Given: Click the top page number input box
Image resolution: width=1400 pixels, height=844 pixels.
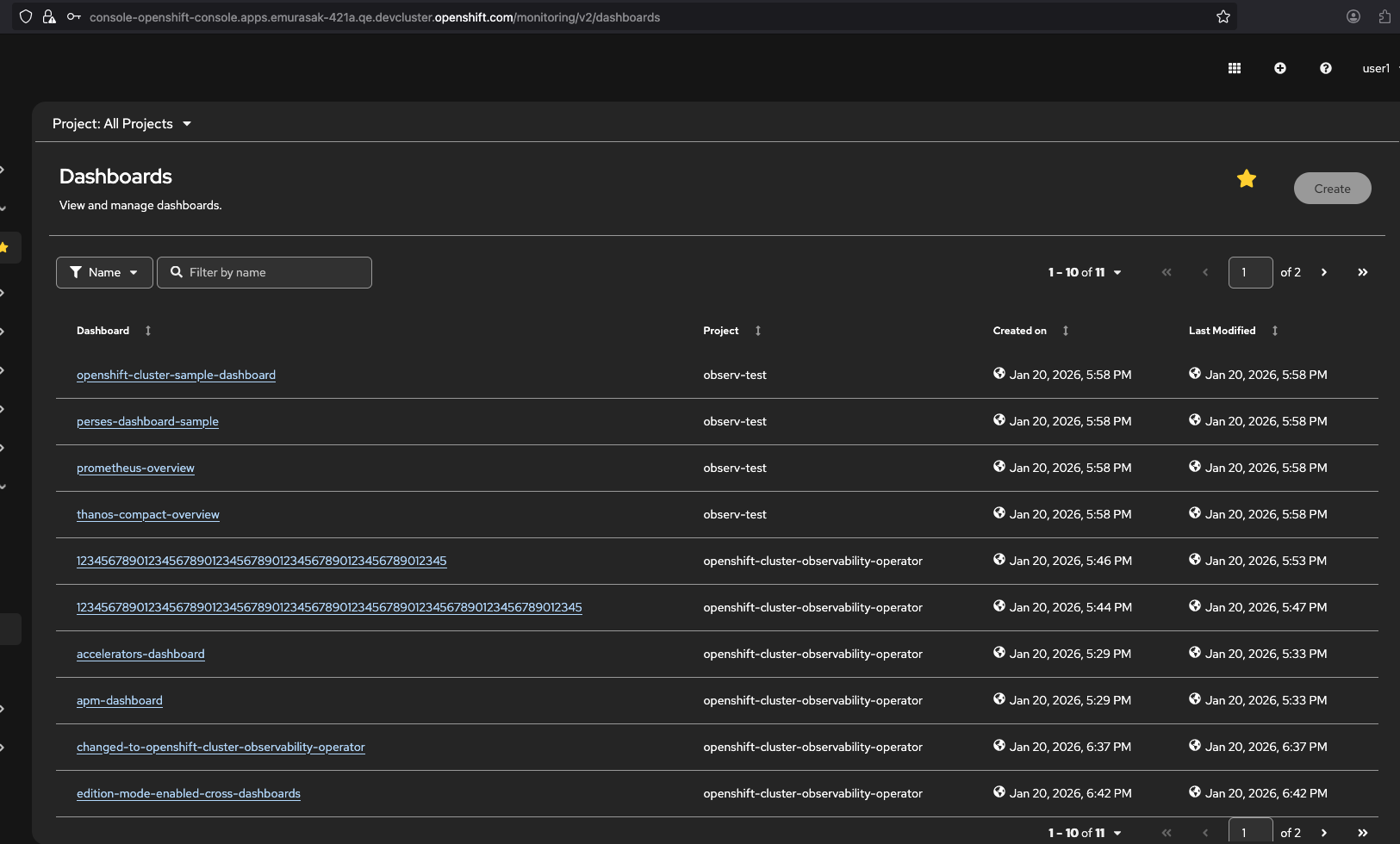Looking at the screenshot, I should coord(1250,272).
